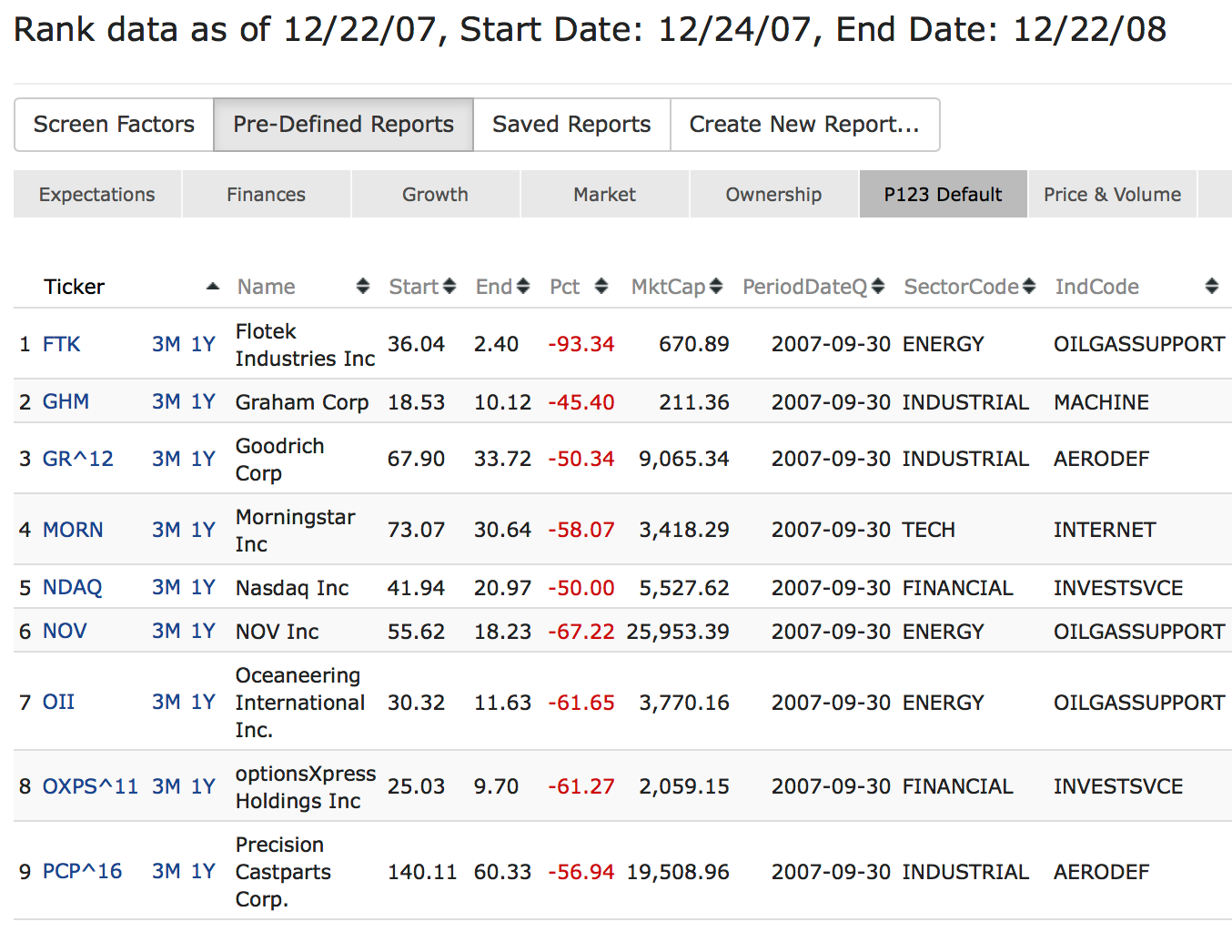Open OXPS^11 1Y chart link
Image resolution: width=1232 pixels, height=952 pixels.
(203, 786)
